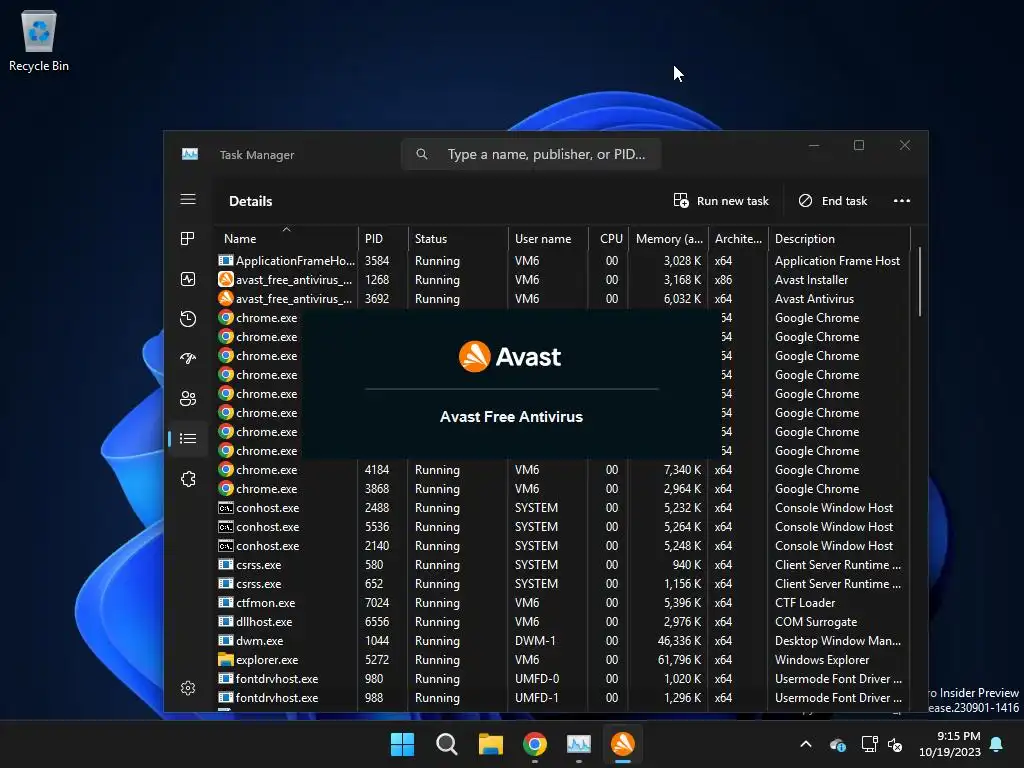Viewport: 1024px width, 768px height.
Task: Switch to Processes page in sidebar
Action: tap(188, 239)
